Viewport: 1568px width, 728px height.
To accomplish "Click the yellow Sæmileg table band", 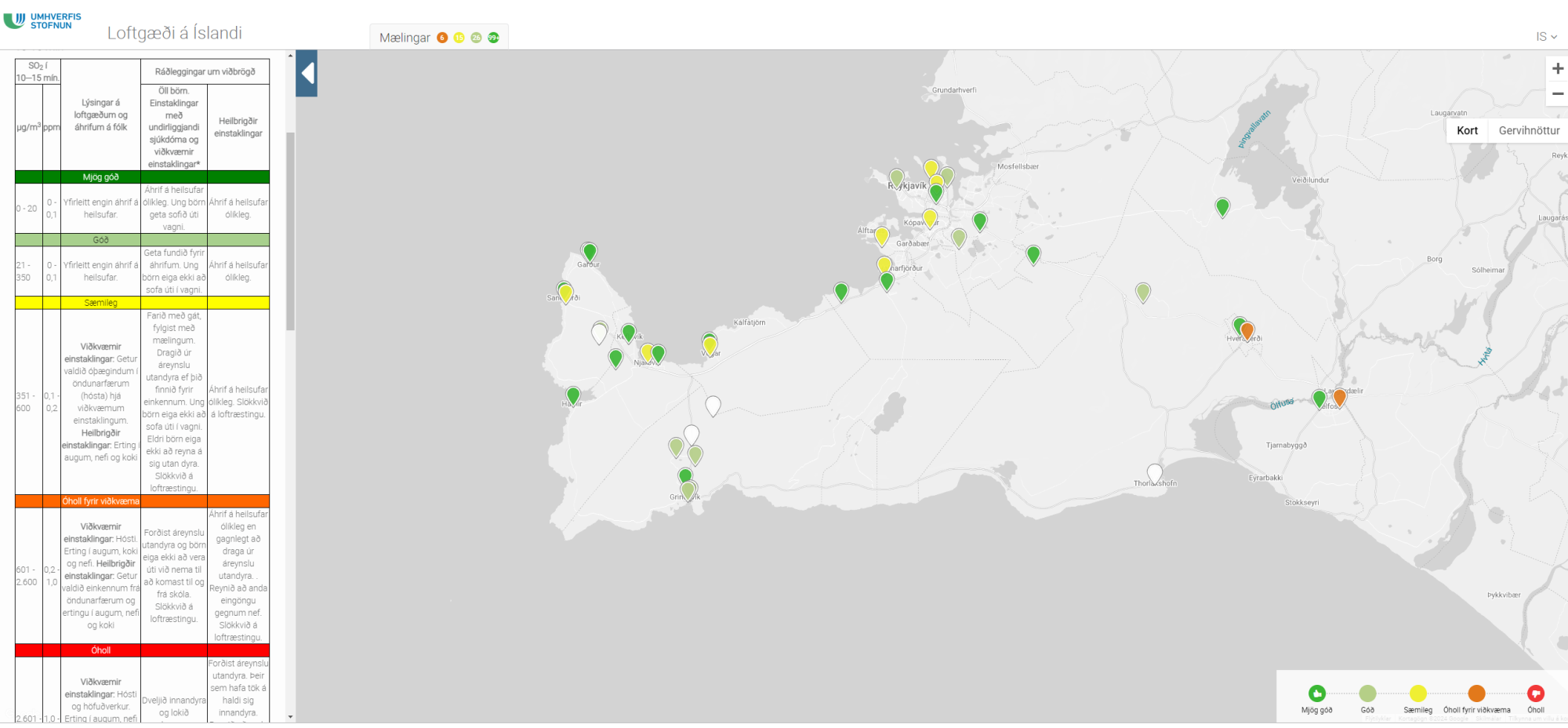I will coord(142,303).
